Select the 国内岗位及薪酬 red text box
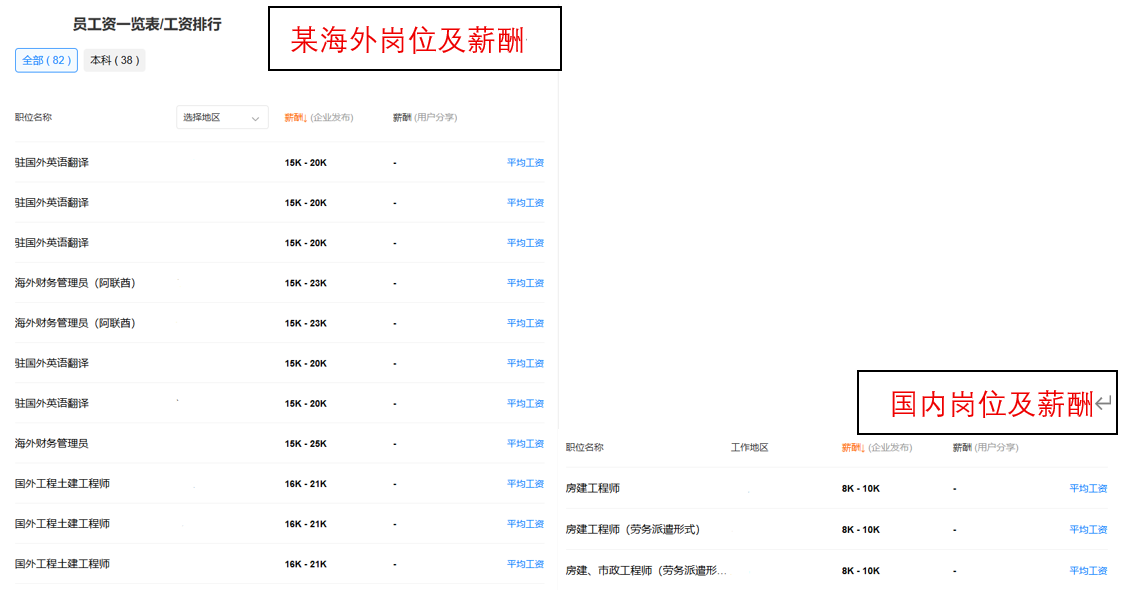The width and height of the screenshot is (1122, 590). (x=987, y=403)
